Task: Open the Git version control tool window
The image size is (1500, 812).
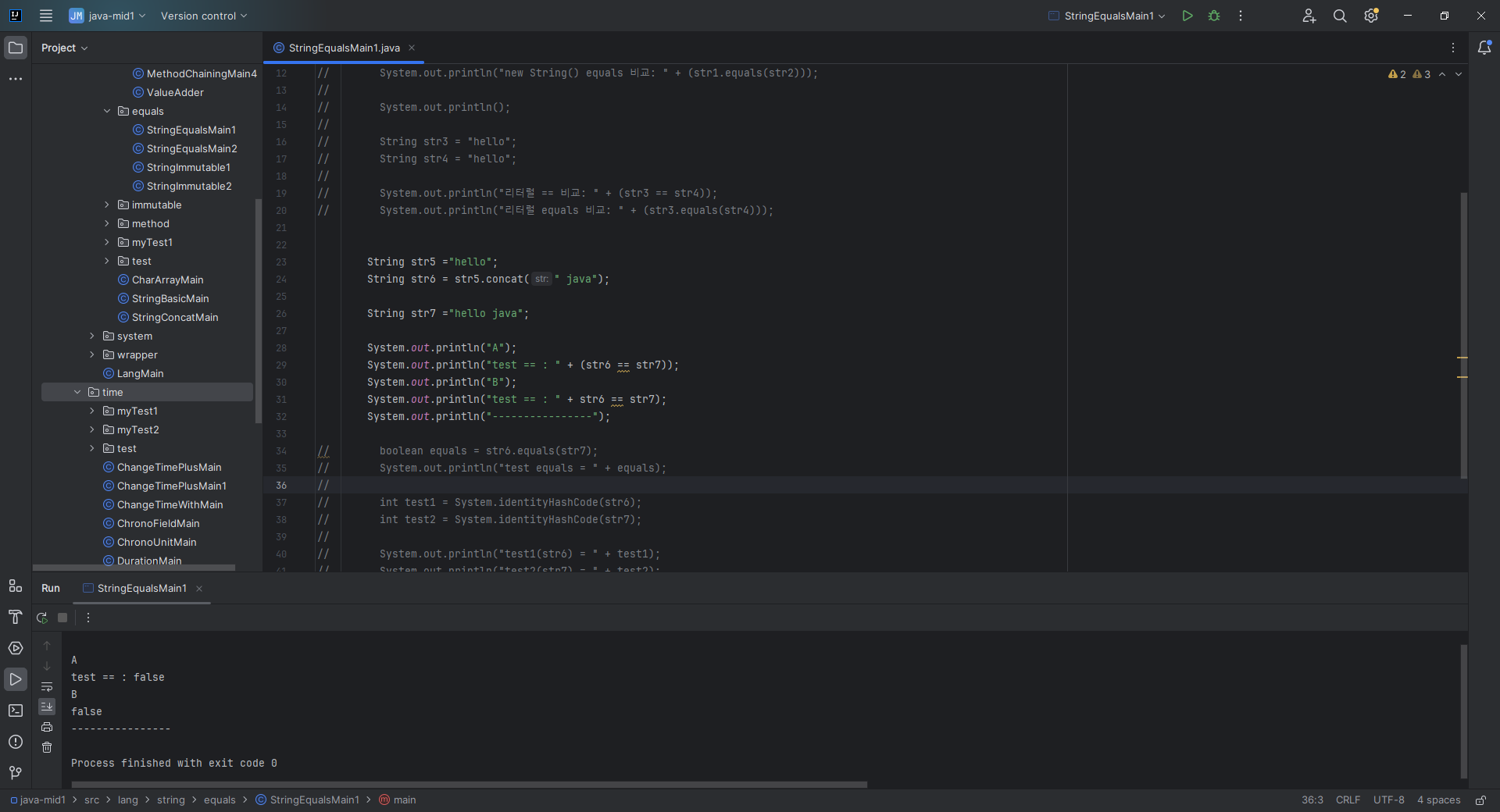Action: tap(16, 773)
